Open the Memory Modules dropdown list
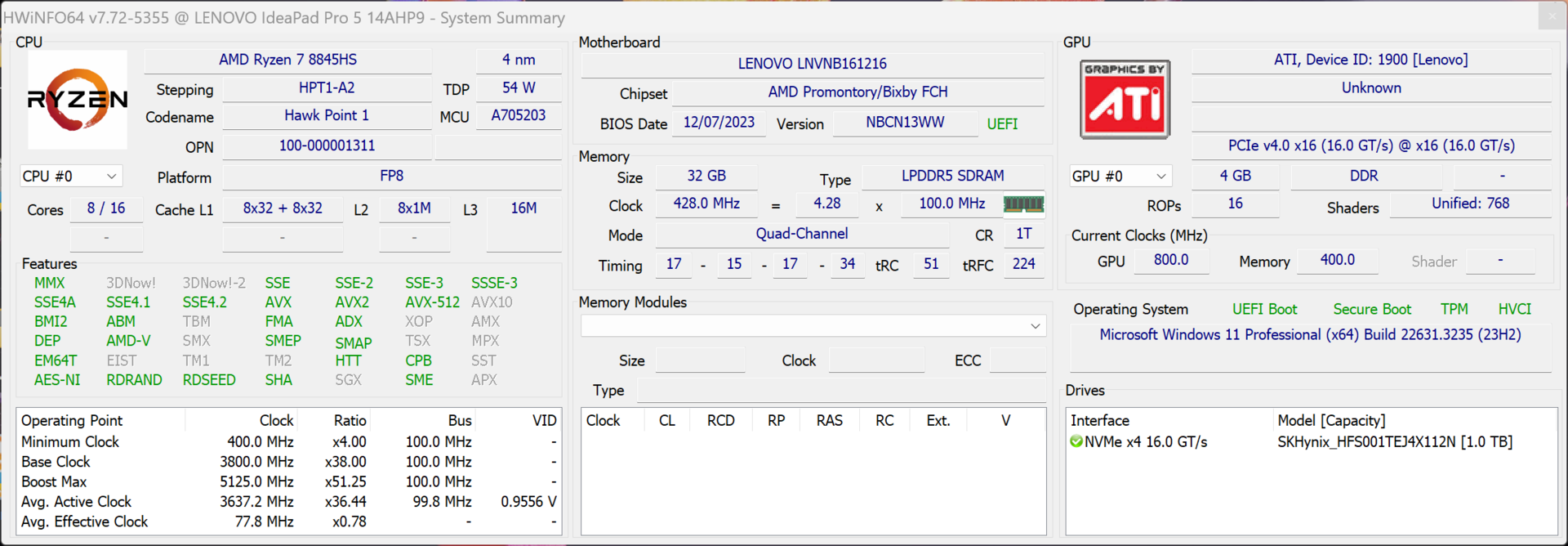 pos(813,326)
